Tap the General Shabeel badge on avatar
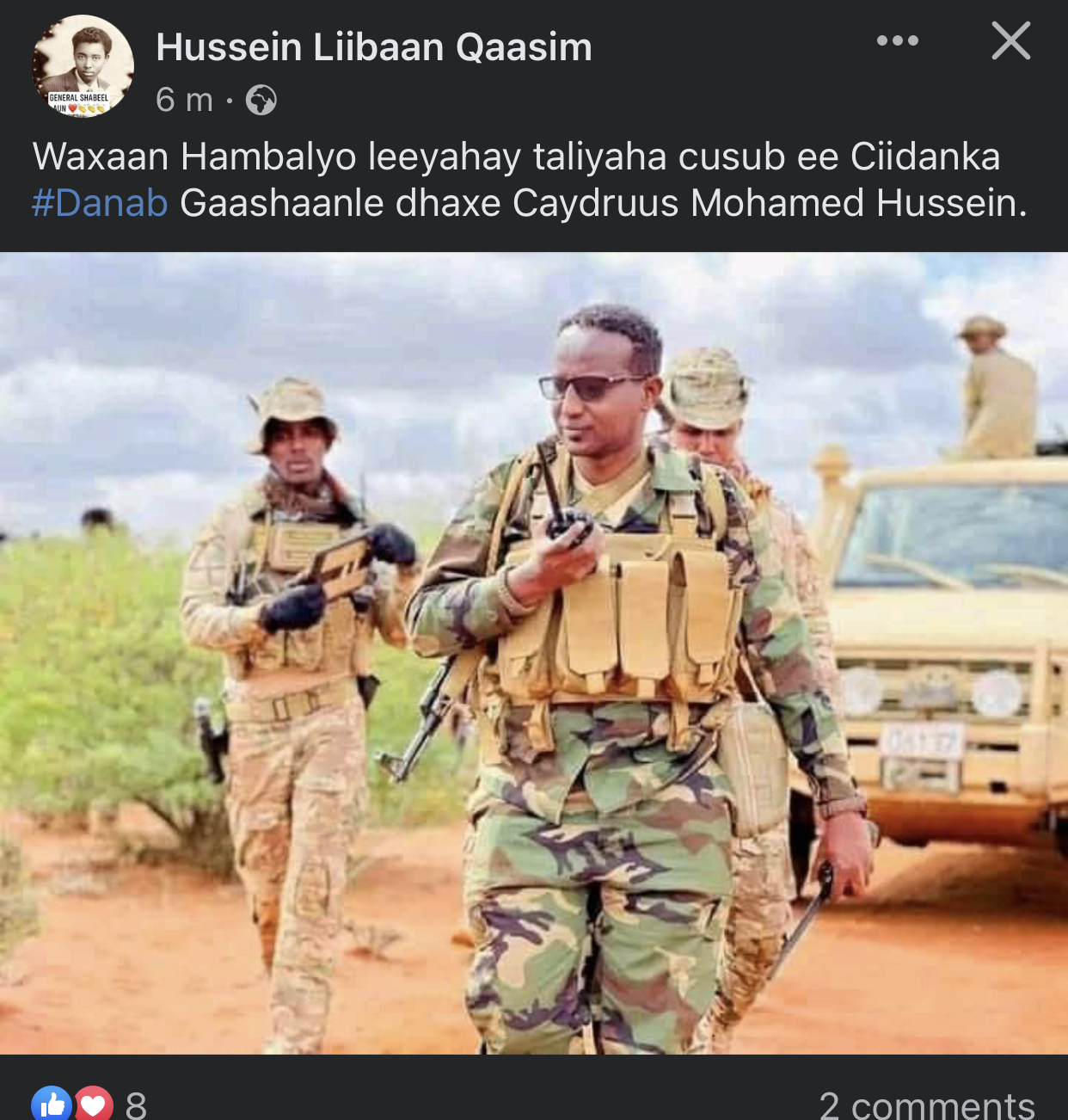 point(79,102)
